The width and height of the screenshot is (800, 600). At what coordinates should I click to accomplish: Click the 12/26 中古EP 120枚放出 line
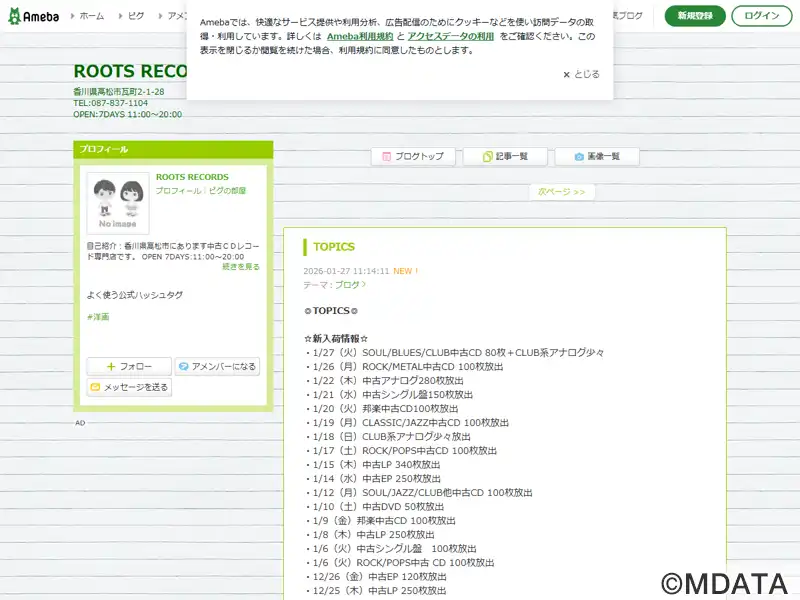377,577
